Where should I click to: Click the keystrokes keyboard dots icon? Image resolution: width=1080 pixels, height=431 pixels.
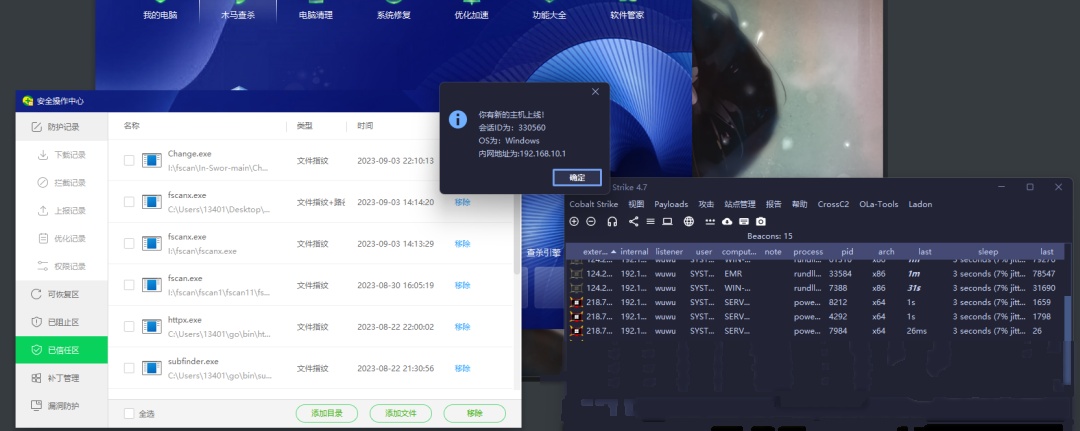click(x=710, y=222)
